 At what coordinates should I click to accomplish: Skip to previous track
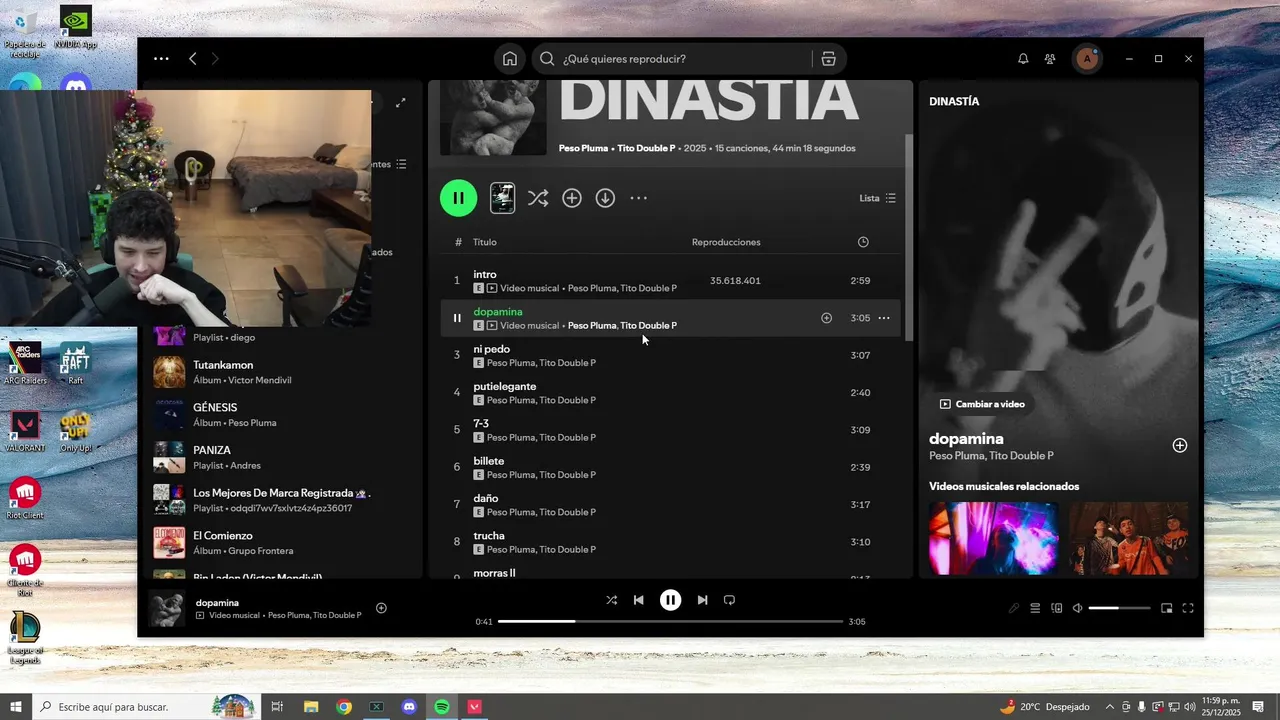click(x=639, y=600)
